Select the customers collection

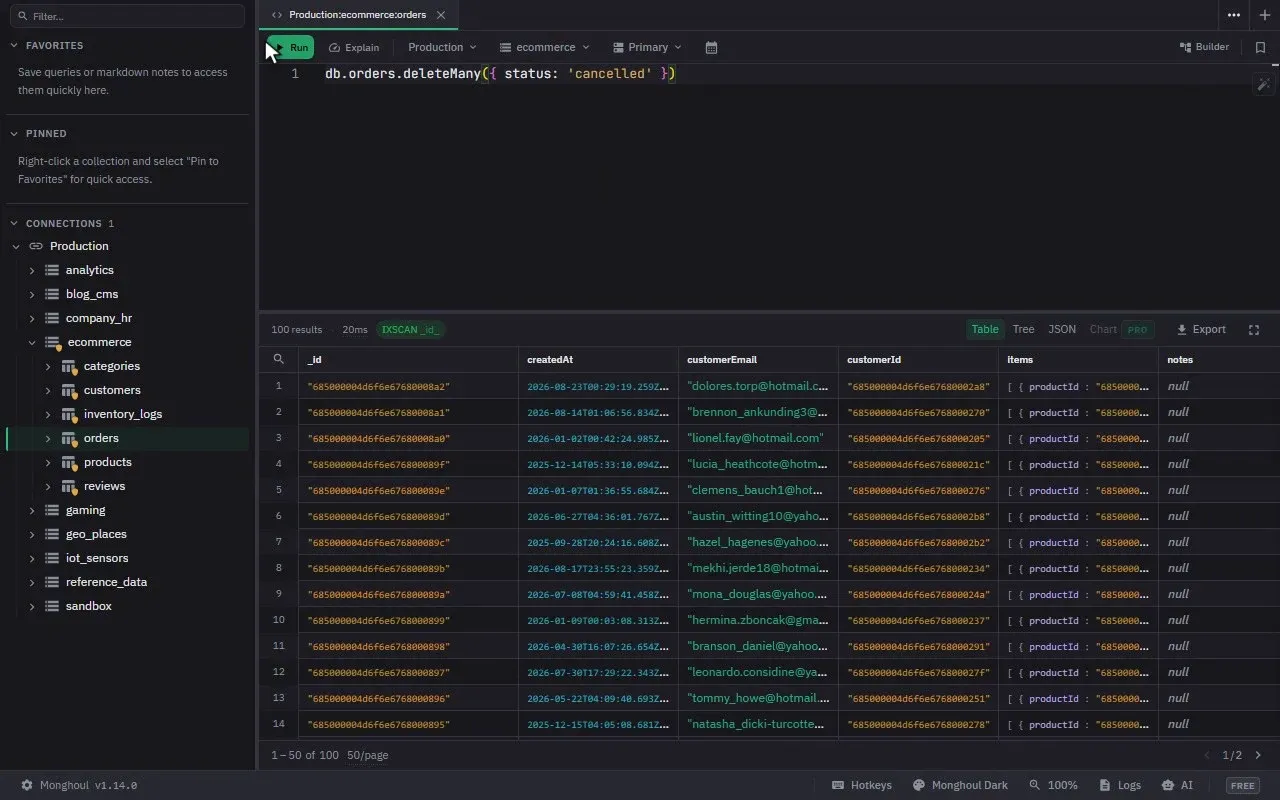[112, 390]
